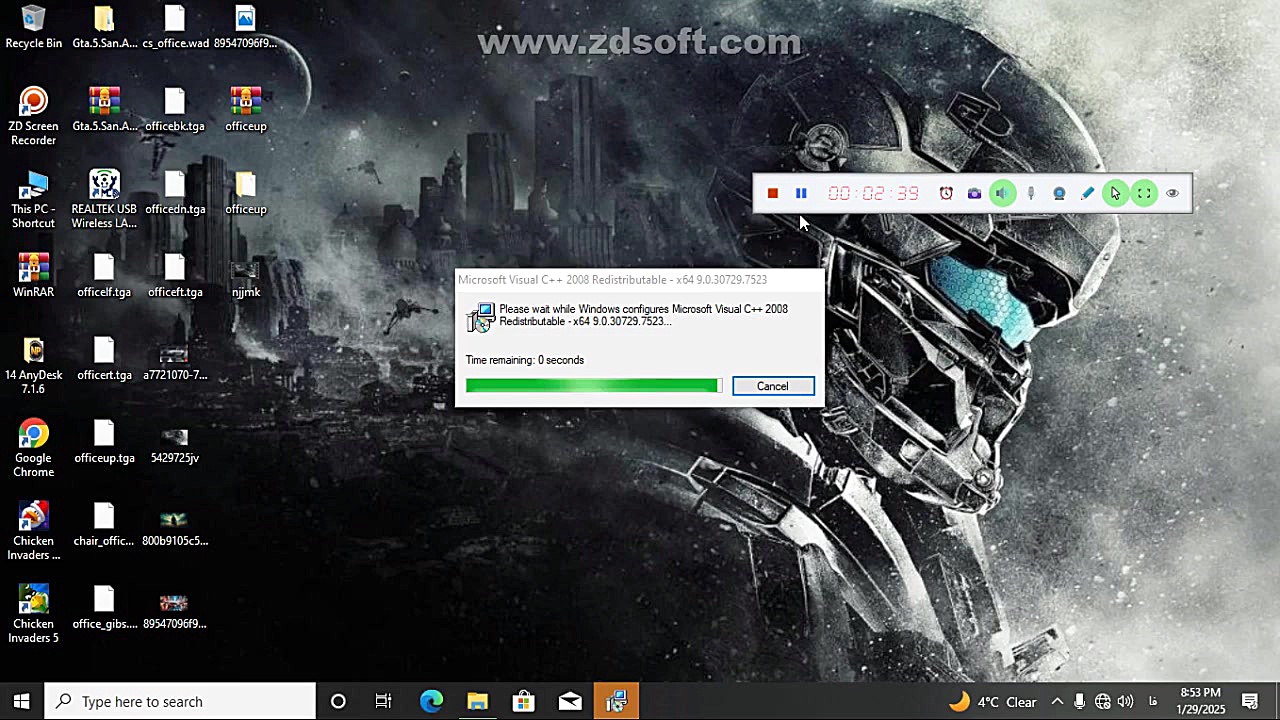Toggle full screen capture region icon

tap(1144, 193)
